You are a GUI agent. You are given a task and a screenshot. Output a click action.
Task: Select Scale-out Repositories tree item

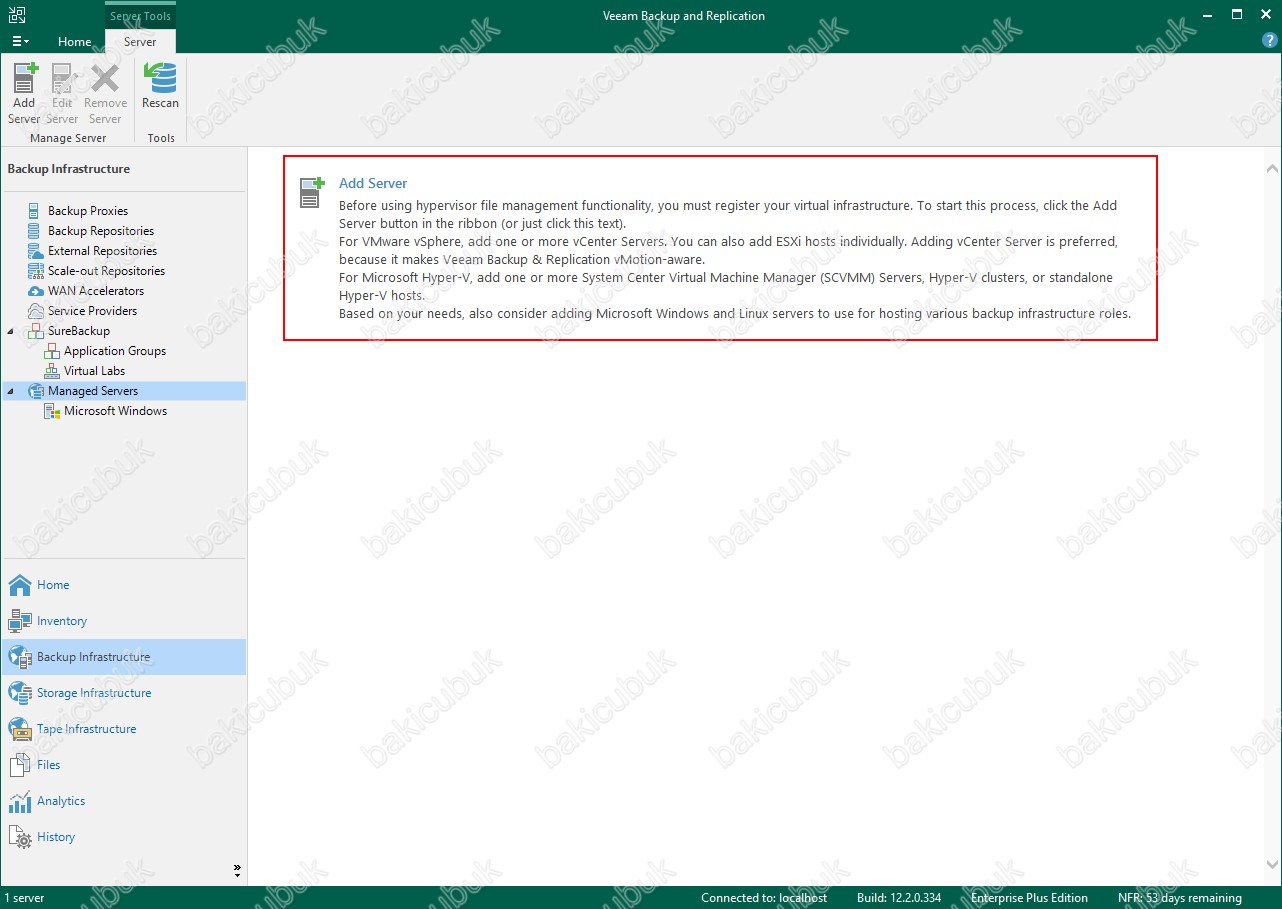[106, 271]
